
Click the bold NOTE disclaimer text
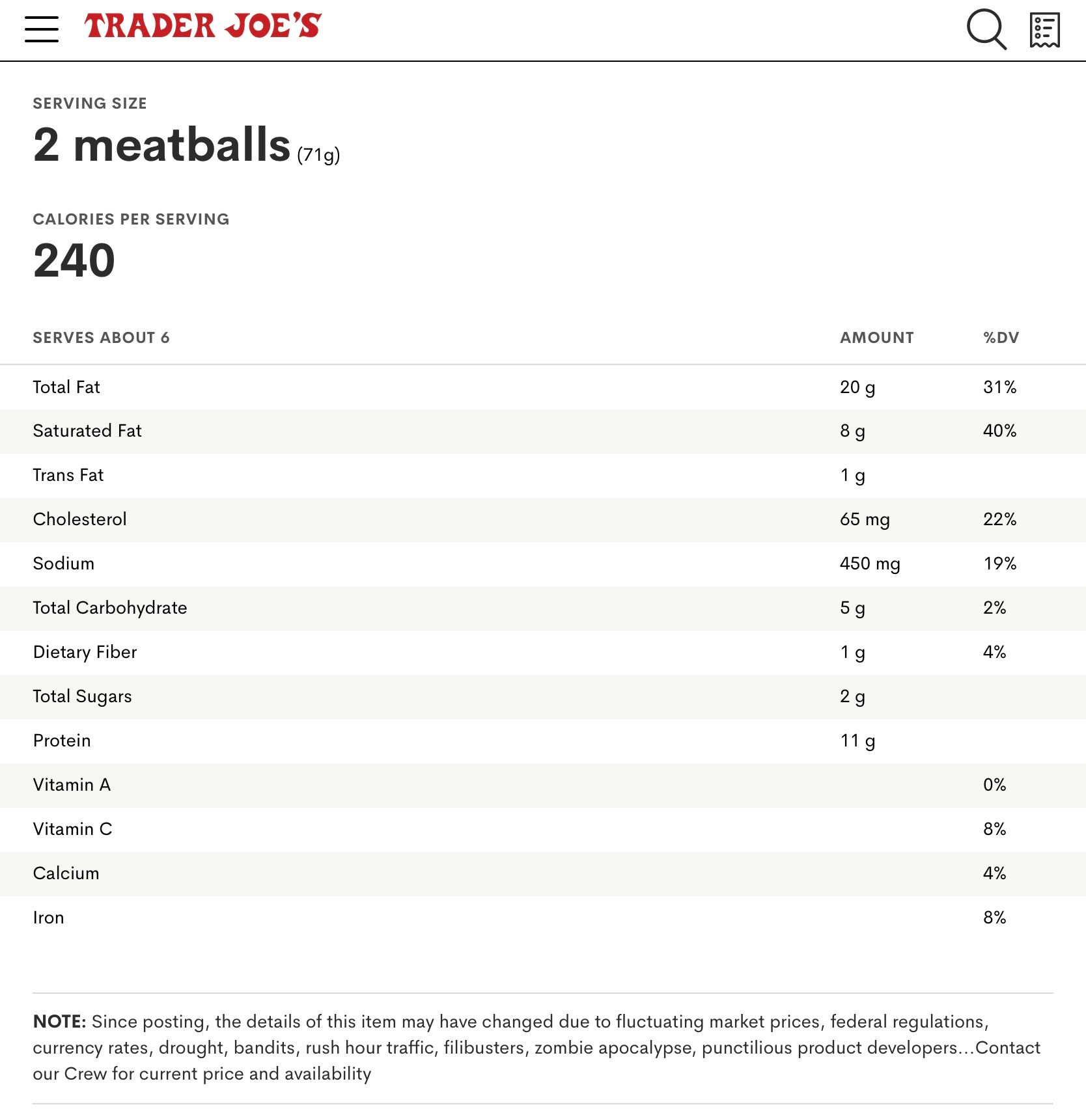59,1022
